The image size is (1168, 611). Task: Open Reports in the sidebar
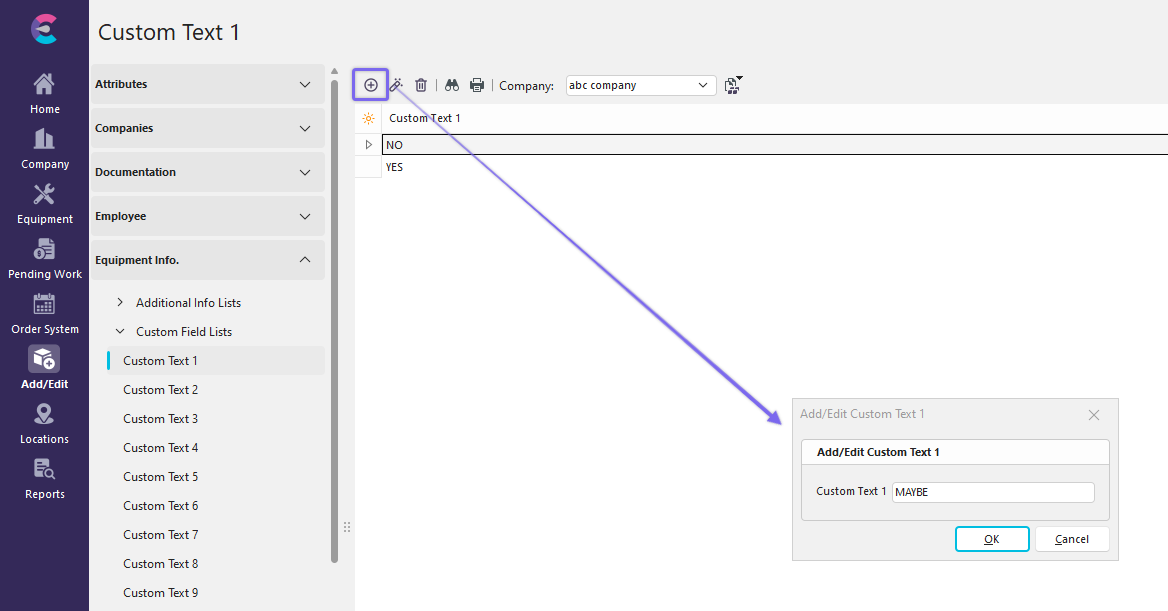[x=44, y=479]
